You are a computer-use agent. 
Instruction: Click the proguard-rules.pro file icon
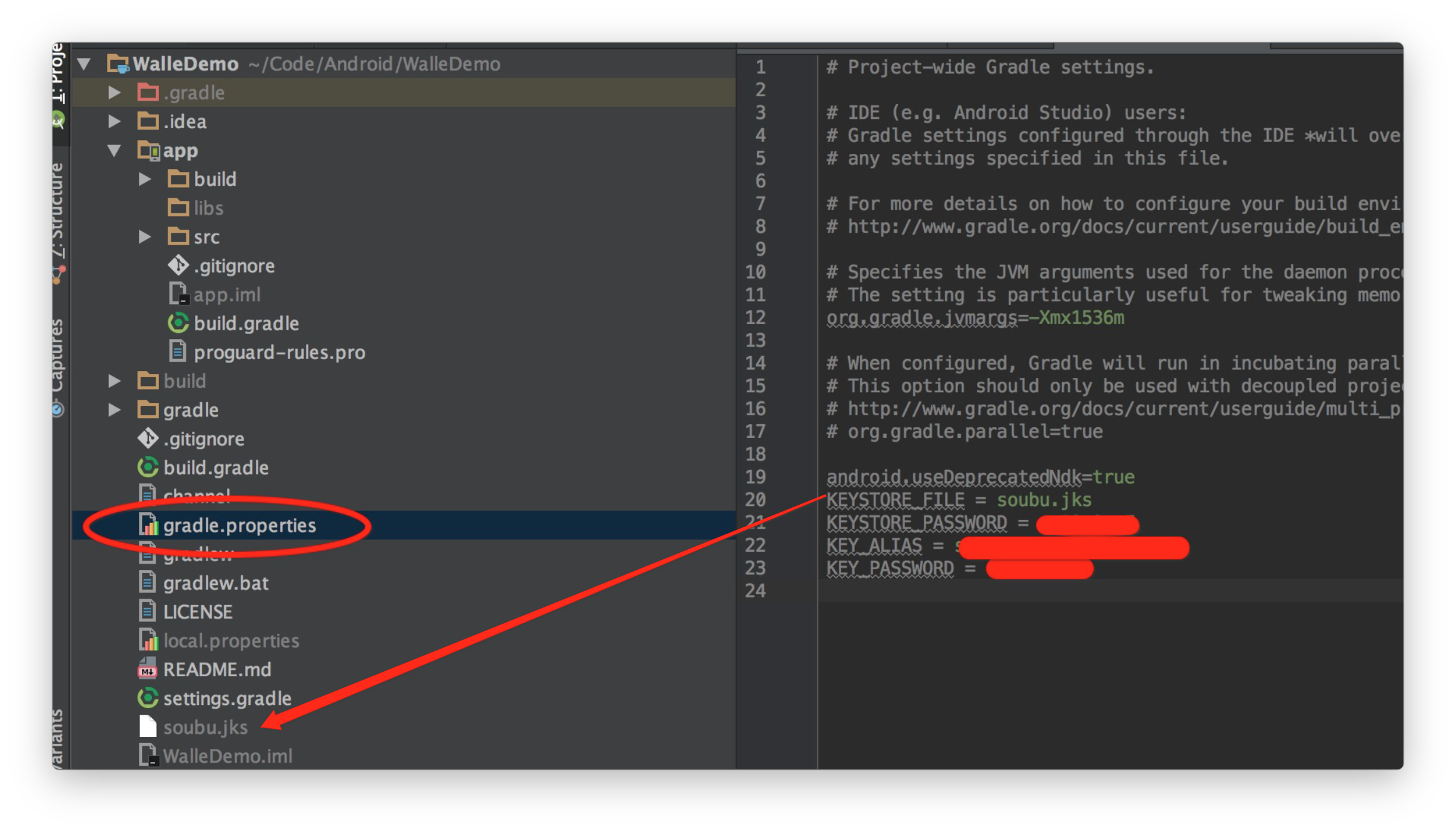178,352
